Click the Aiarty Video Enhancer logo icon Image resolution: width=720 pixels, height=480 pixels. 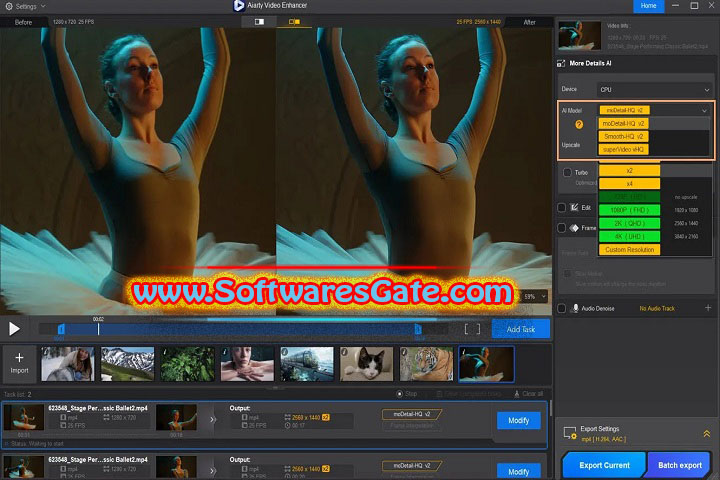[x=238, y=6]
